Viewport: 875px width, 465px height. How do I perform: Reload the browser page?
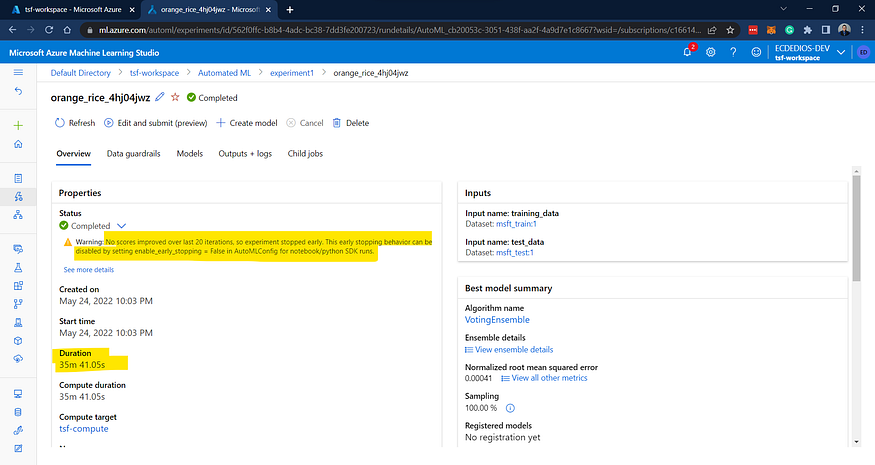click(49, 30)
